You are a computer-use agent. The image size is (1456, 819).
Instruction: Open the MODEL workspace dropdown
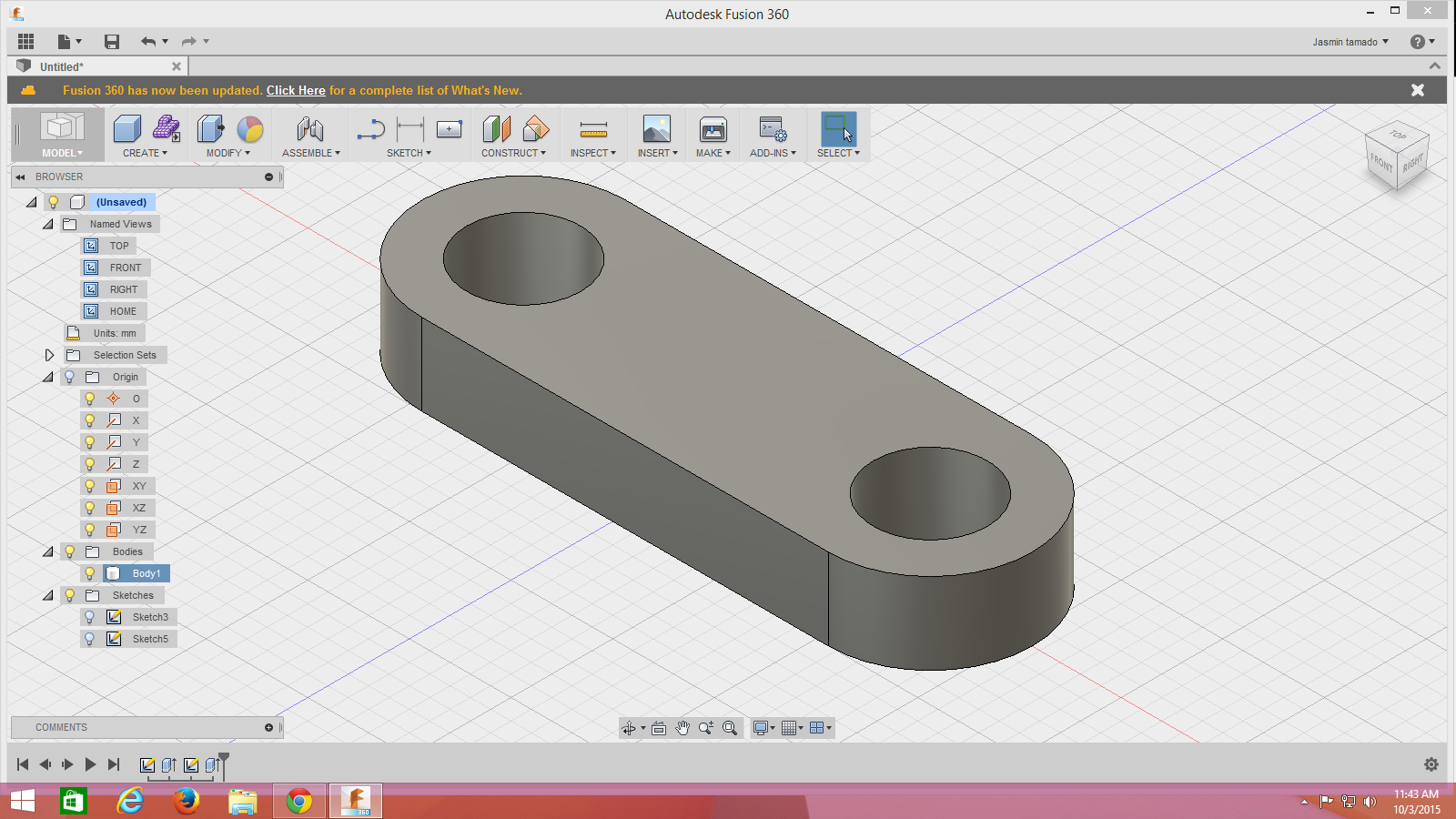coord(62,153)
